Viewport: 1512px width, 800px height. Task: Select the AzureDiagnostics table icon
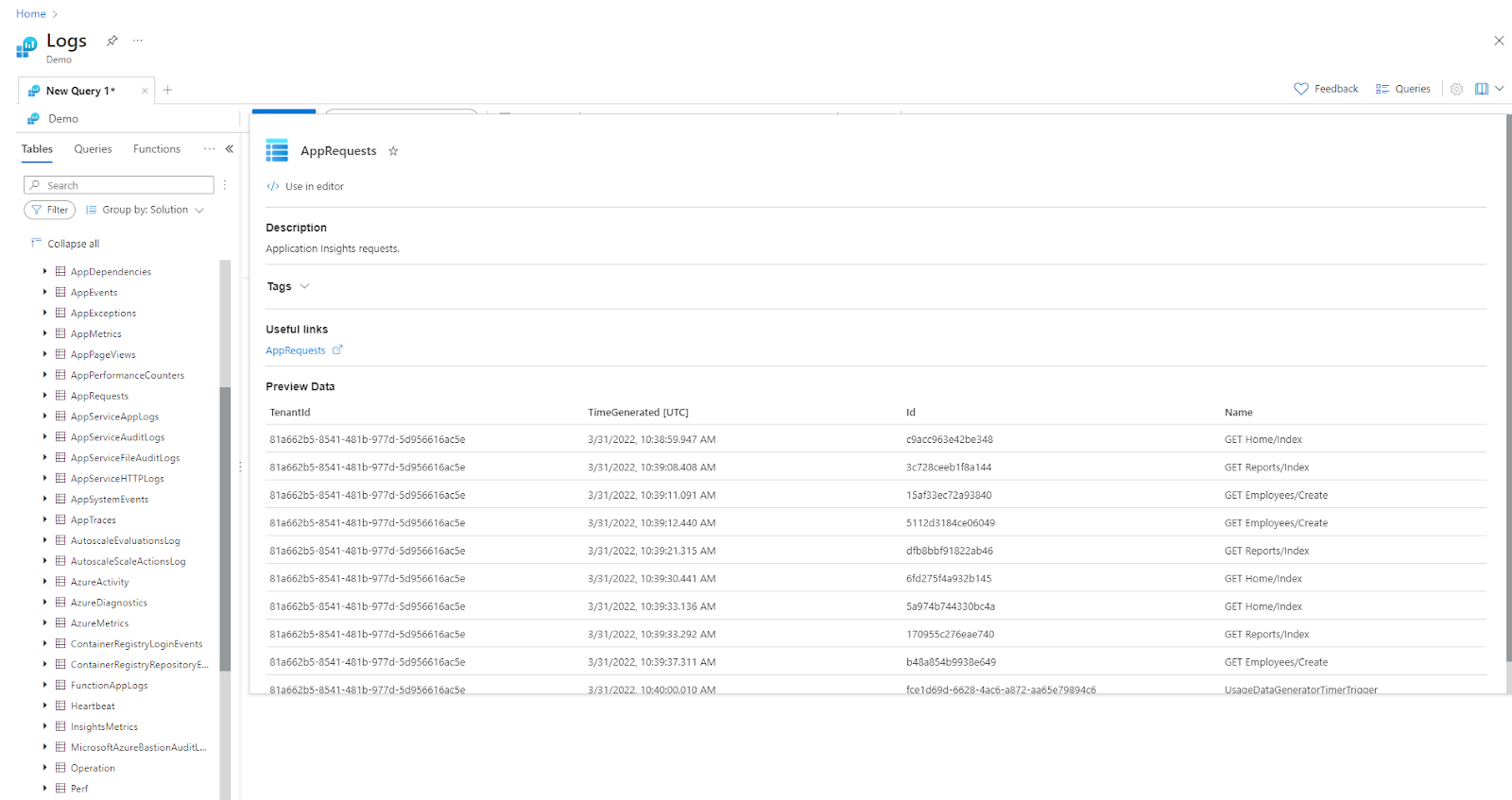click(x=60, y=603)
